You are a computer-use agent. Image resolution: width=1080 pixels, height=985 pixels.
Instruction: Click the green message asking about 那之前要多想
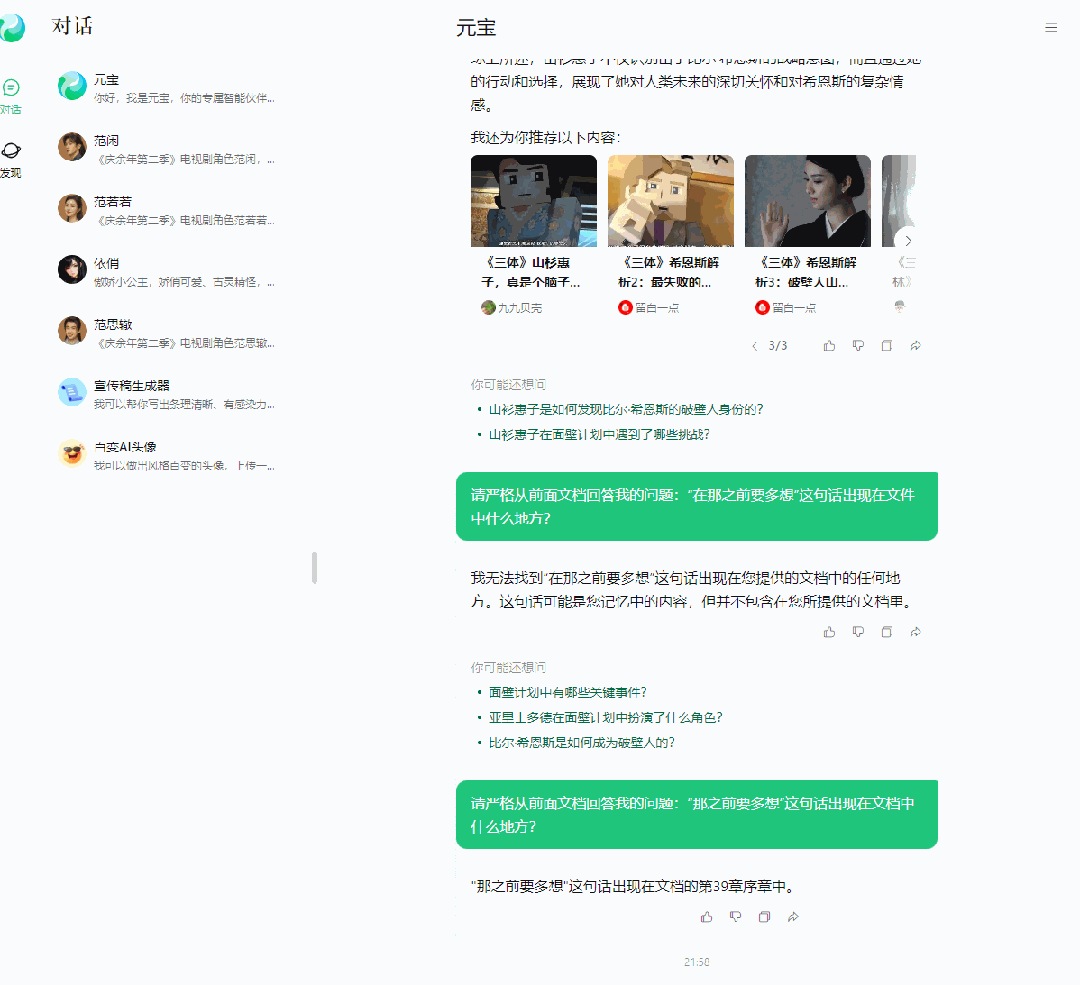[697, 814]
